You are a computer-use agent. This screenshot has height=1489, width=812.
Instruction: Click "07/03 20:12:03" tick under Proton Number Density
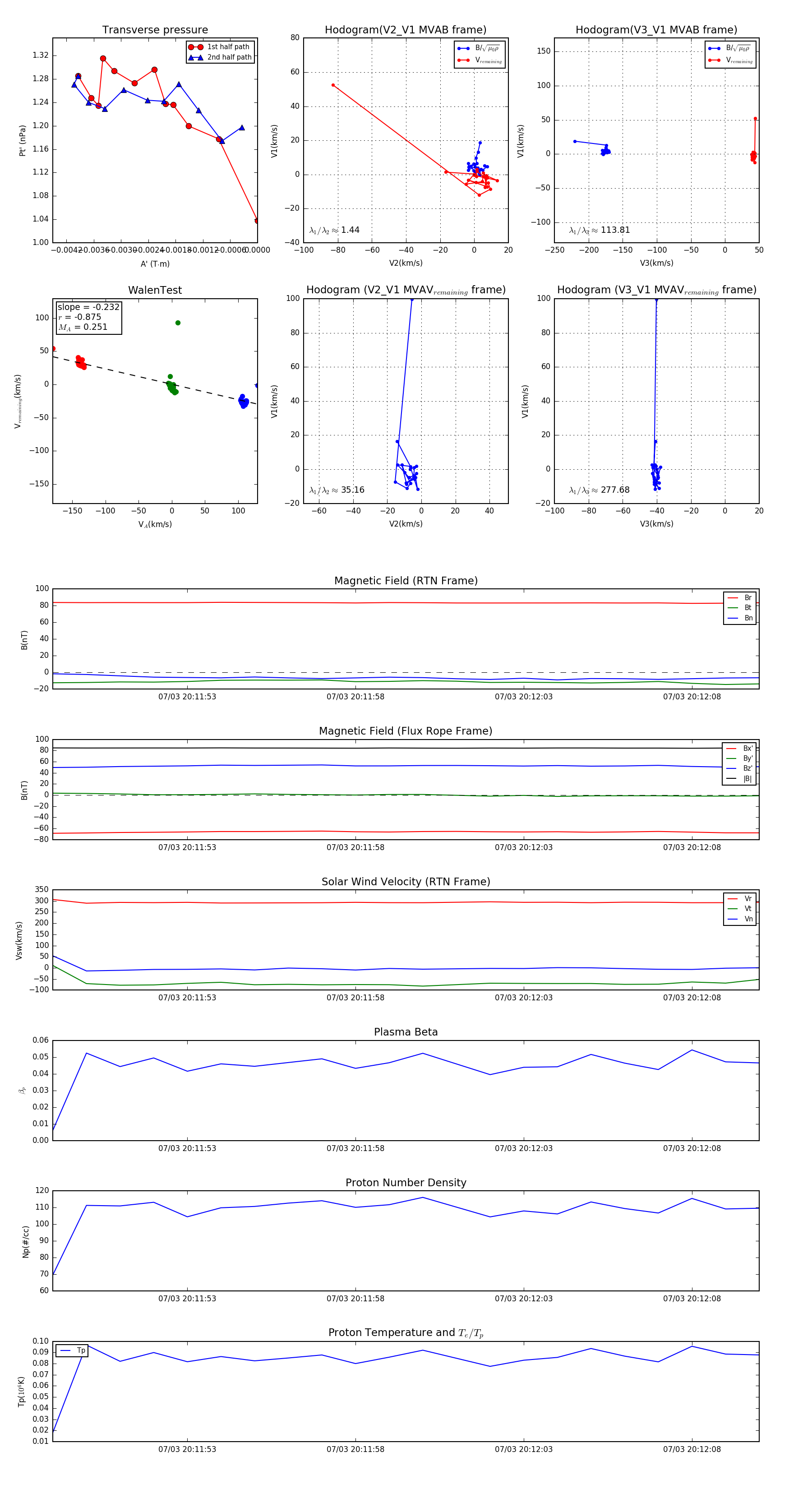pyautogui.click(x=524, y=1299)
